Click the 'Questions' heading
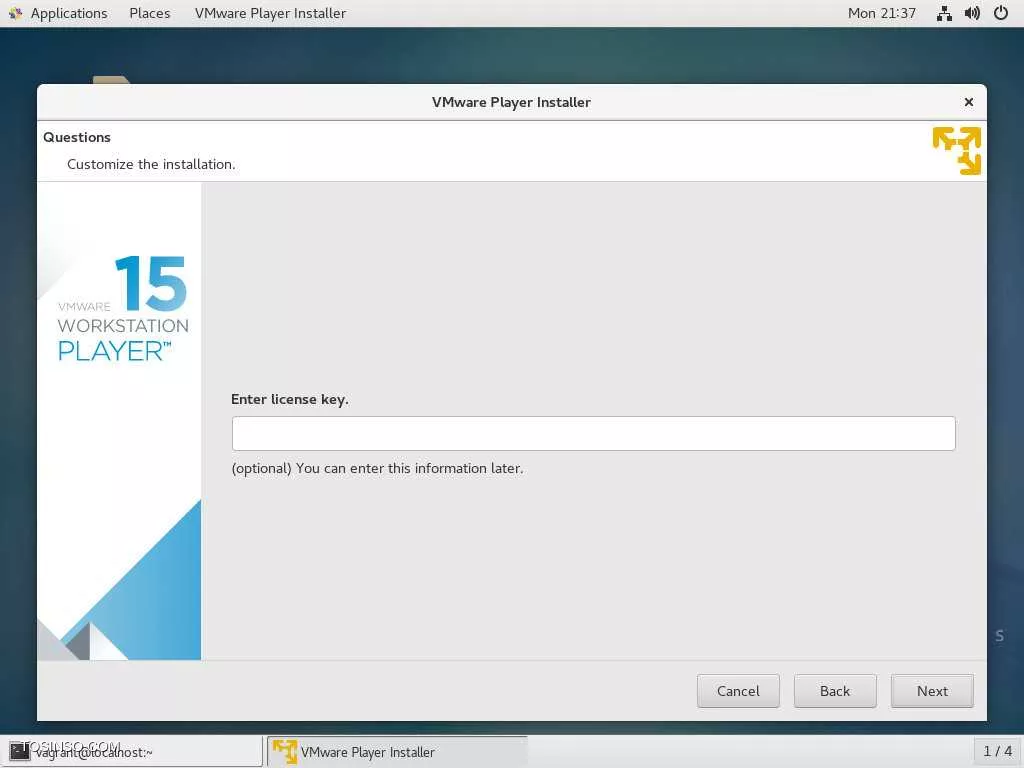1024x768 pixels. pos(77,137)
